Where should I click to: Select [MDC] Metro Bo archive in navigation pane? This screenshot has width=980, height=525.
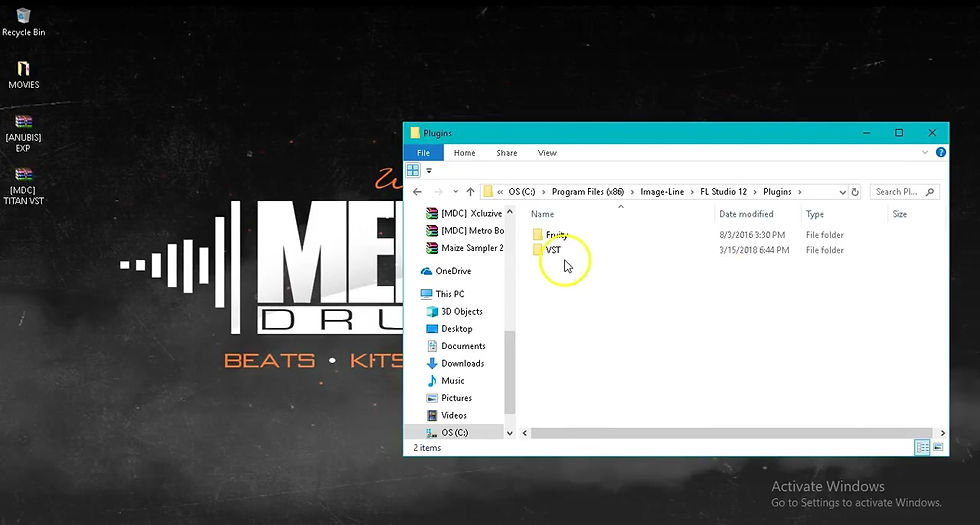pos(464,231)
